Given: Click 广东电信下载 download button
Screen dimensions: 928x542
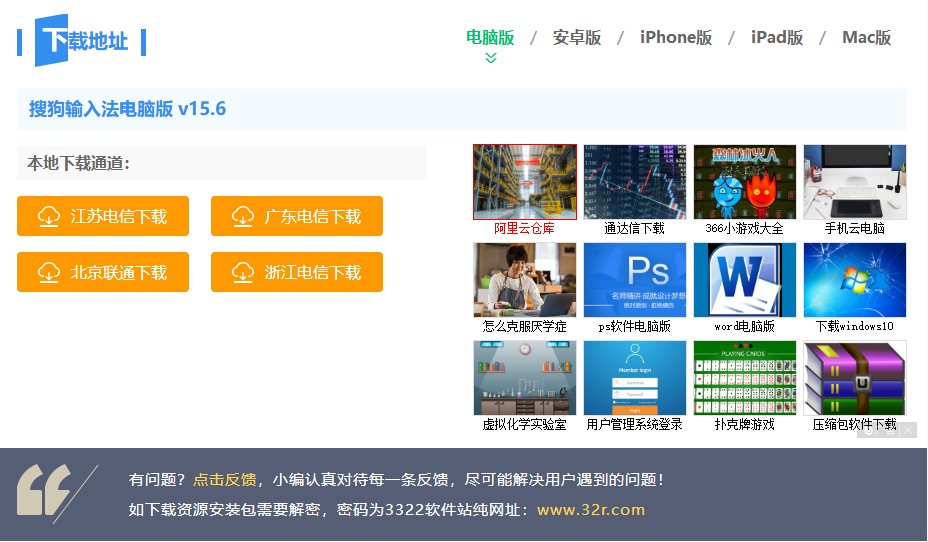Looking at the screenshot, I should pyautogui.click(x=297, y=216).
